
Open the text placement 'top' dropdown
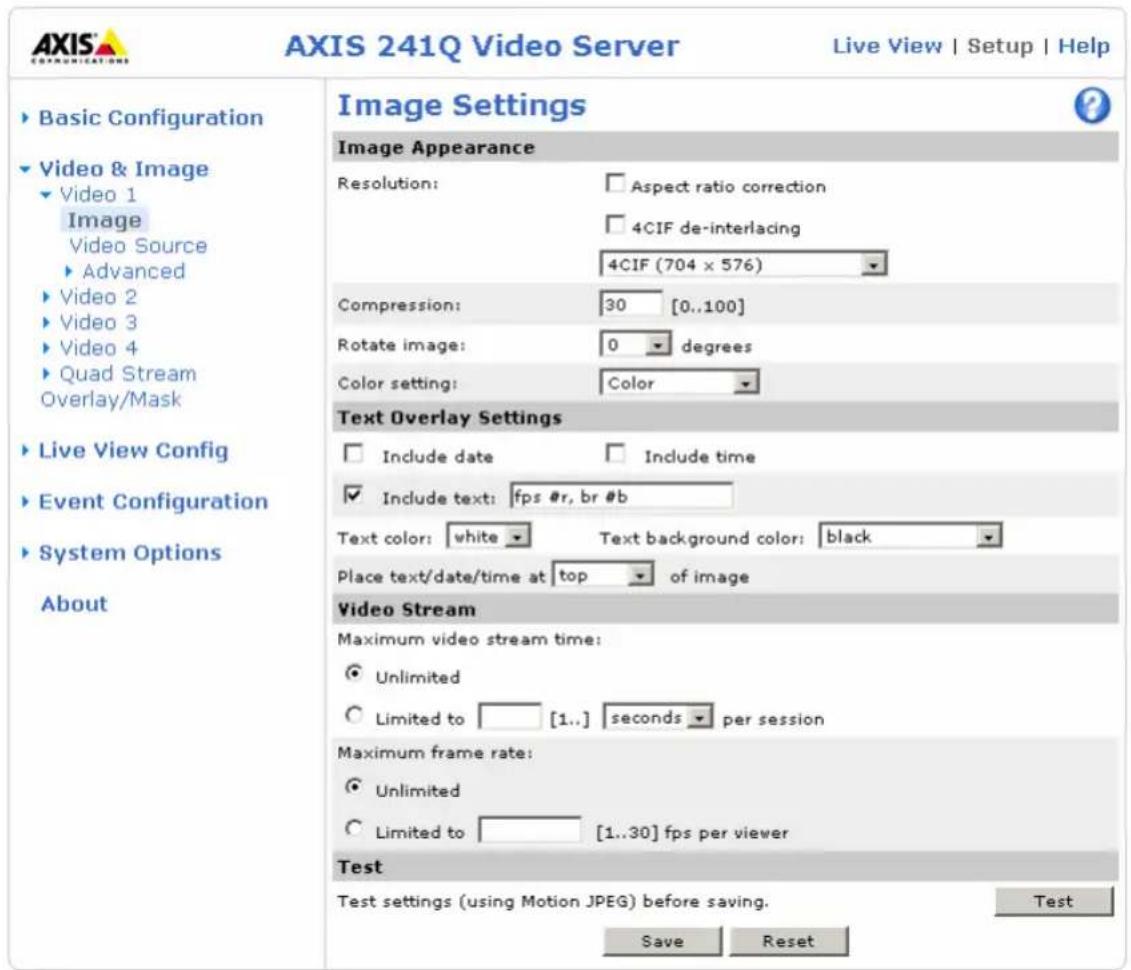(603, 576)
